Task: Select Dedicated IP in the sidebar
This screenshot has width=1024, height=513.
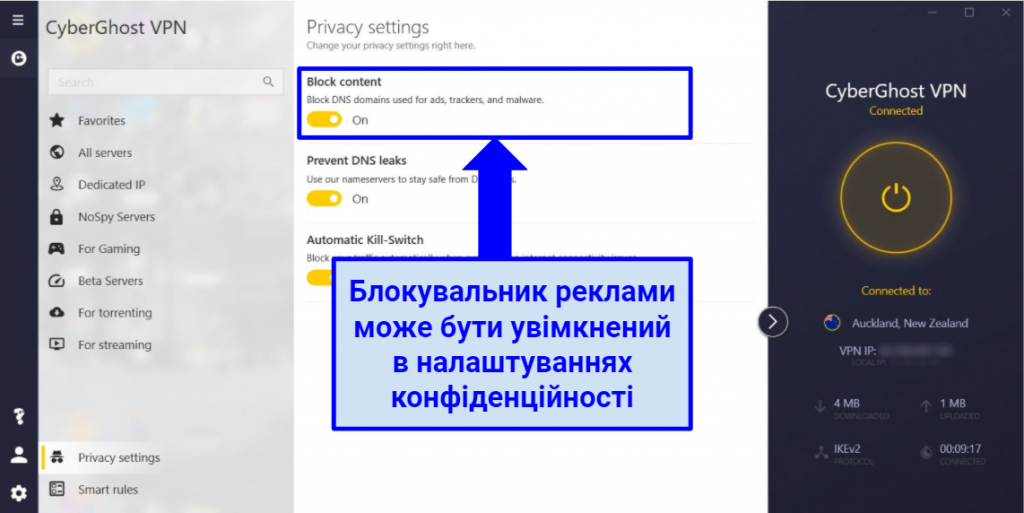Action: click(x=112, y=185)
